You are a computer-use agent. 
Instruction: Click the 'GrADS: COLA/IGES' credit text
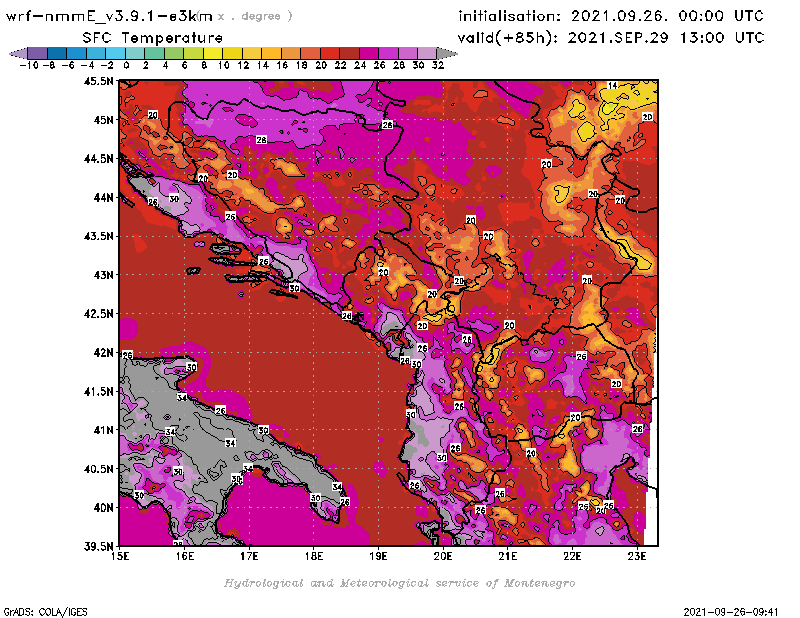click(x=45, y=612)
